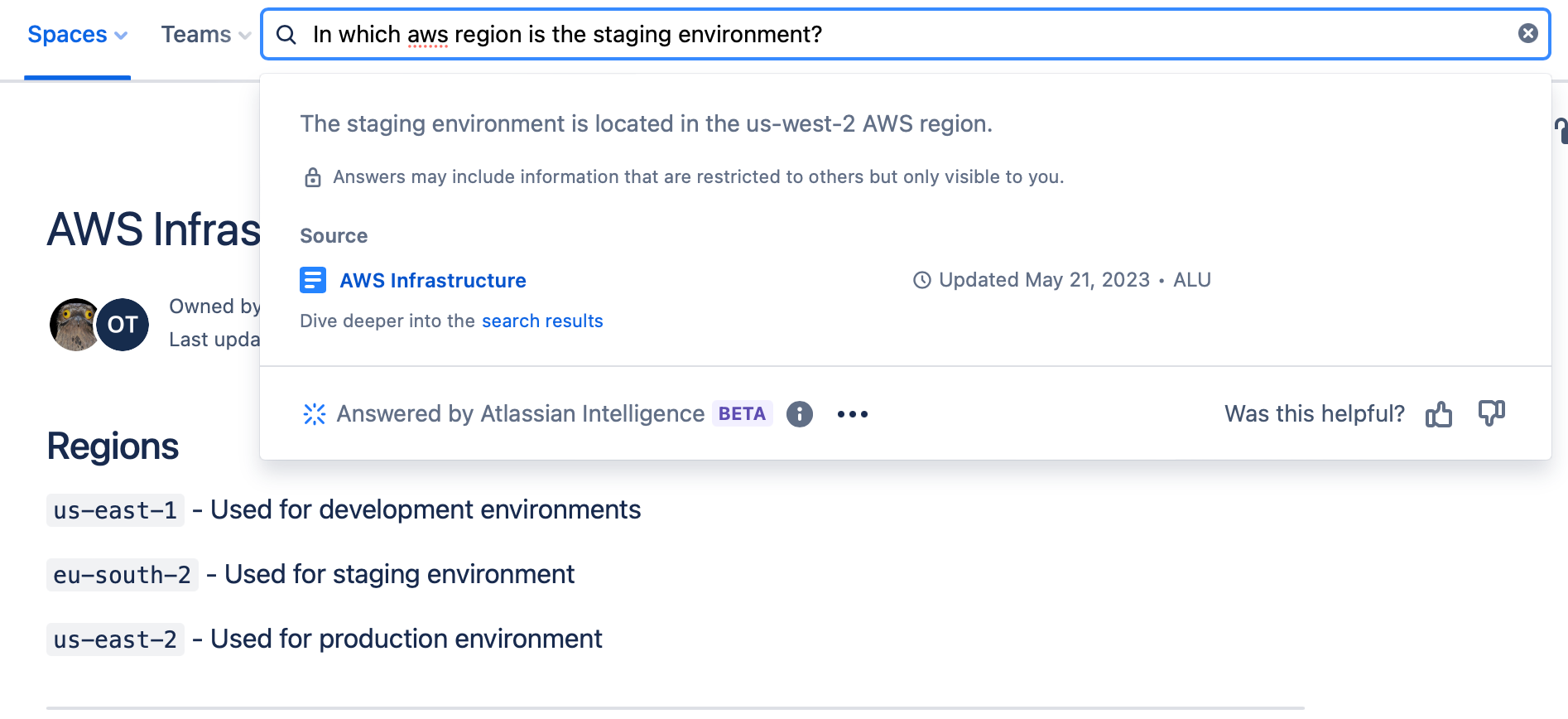Click the OT owner avatar
The height and width of the screenshot is (719, 1568).
click(x=123, y=325)
